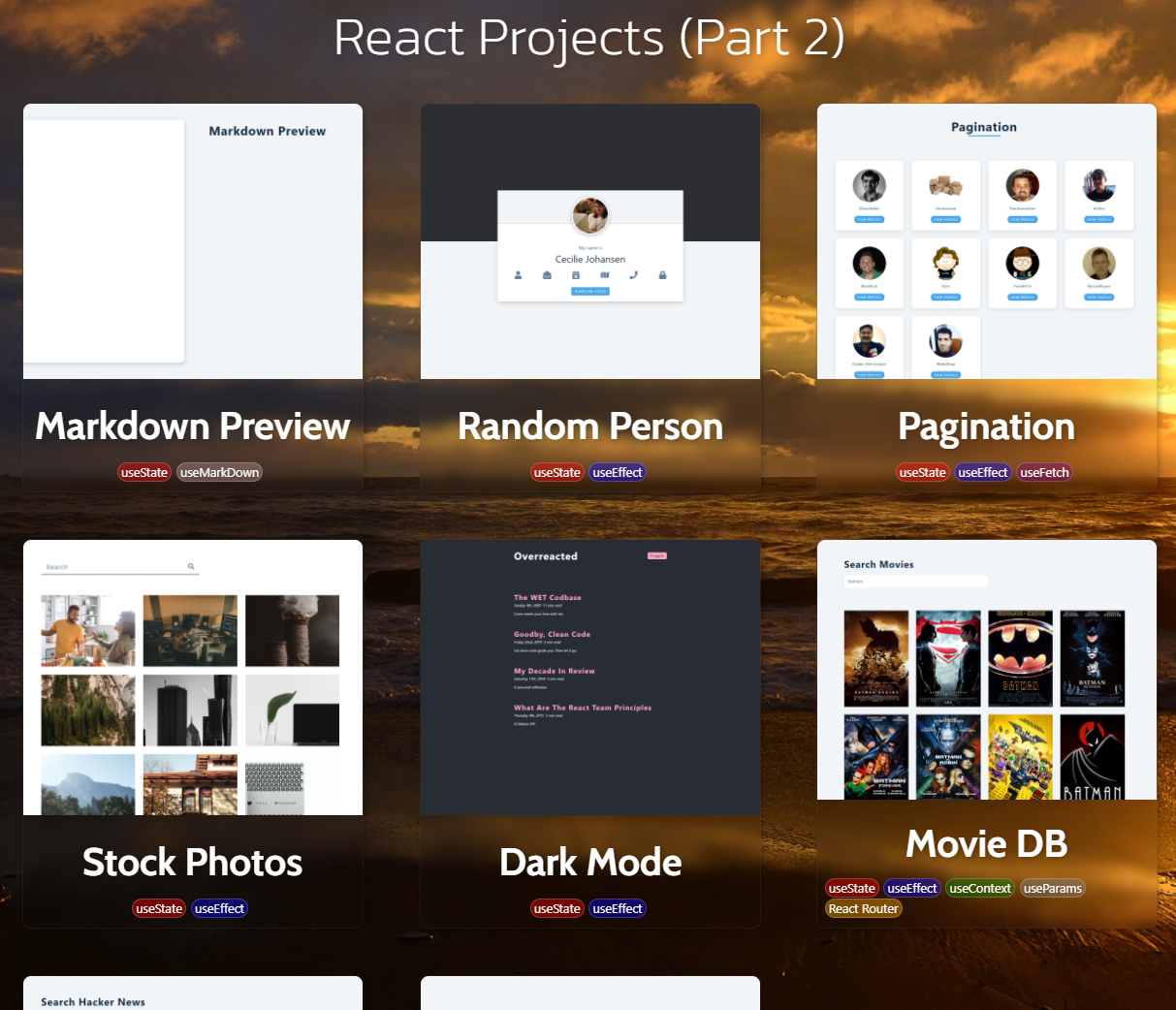Open the Movie DB project thumbnail

(987, 670)
